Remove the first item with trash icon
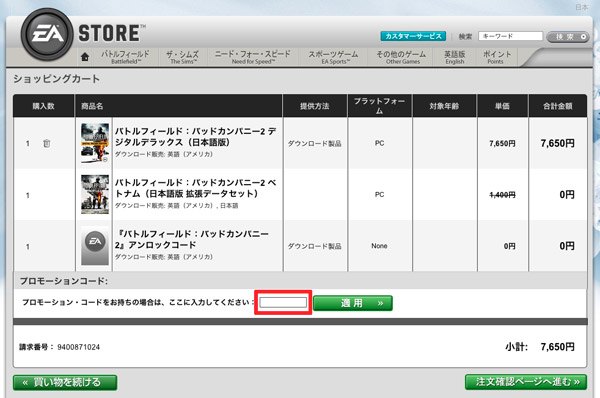 click(x=47, y=144)
